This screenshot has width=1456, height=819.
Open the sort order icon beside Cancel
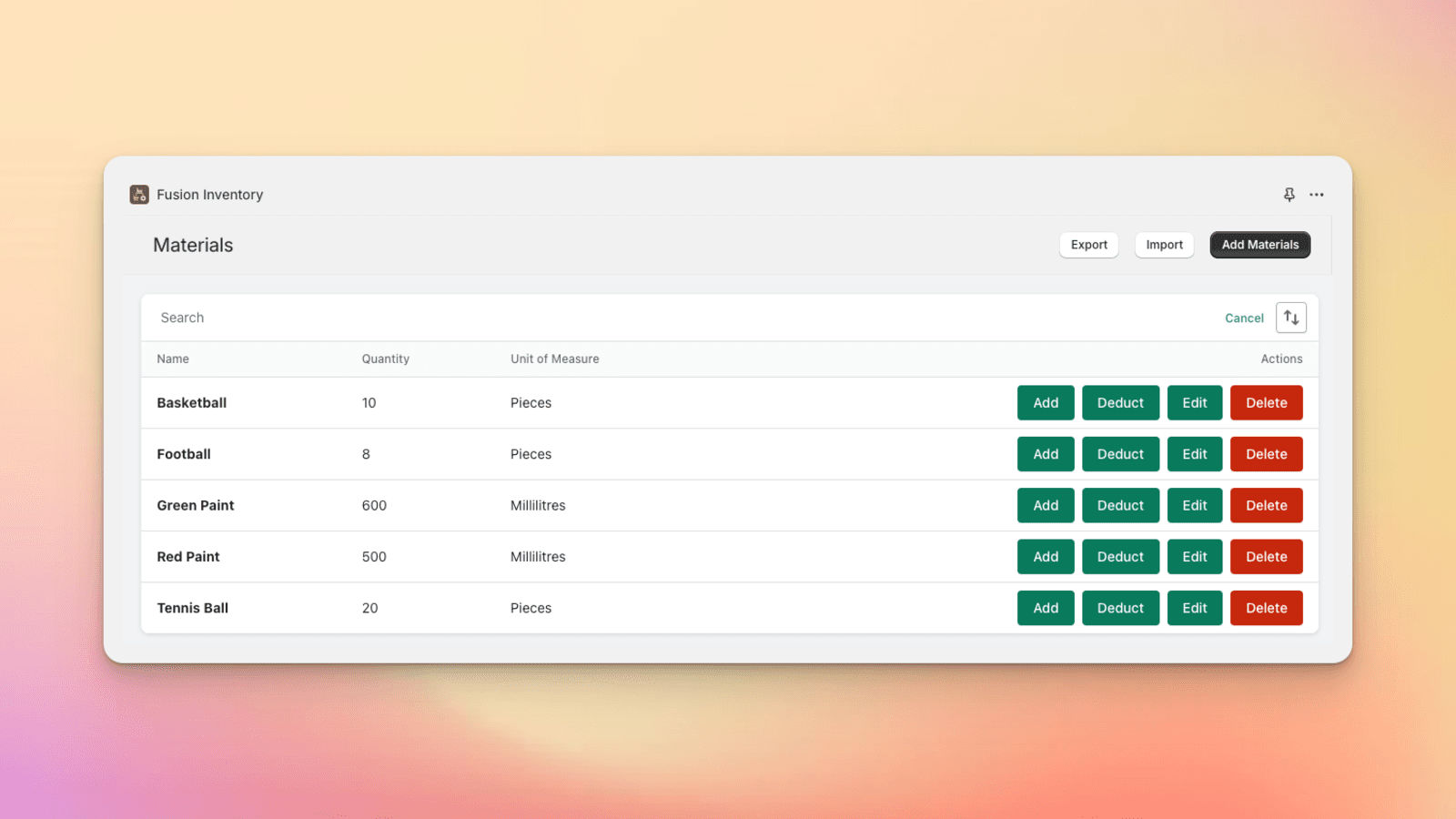1290,317
